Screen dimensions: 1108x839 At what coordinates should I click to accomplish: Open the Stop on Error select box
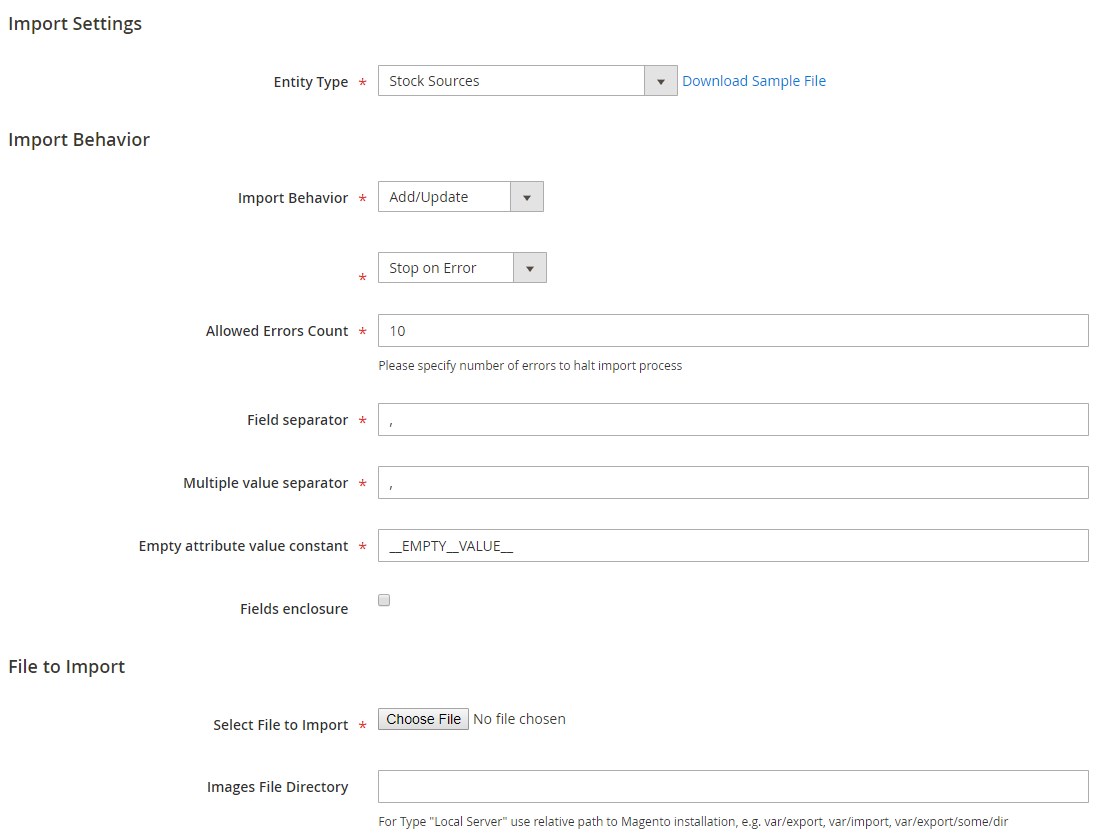coord(446,268)
